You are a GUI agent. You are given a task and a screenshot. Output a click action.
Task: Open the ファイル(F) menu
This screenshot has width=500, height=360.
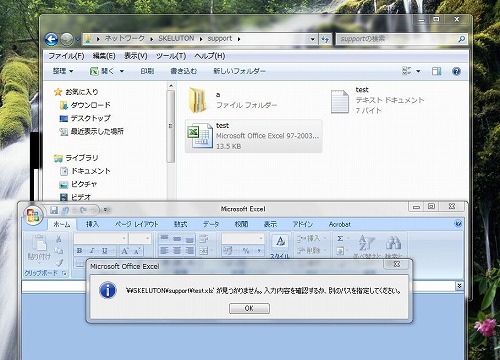pyautogui.click(x=66, y=56)
